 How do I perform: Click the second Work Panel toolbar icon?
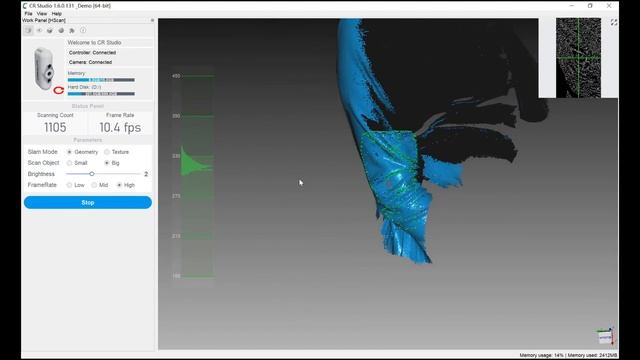pyautogui.click(x=39, y=30)
